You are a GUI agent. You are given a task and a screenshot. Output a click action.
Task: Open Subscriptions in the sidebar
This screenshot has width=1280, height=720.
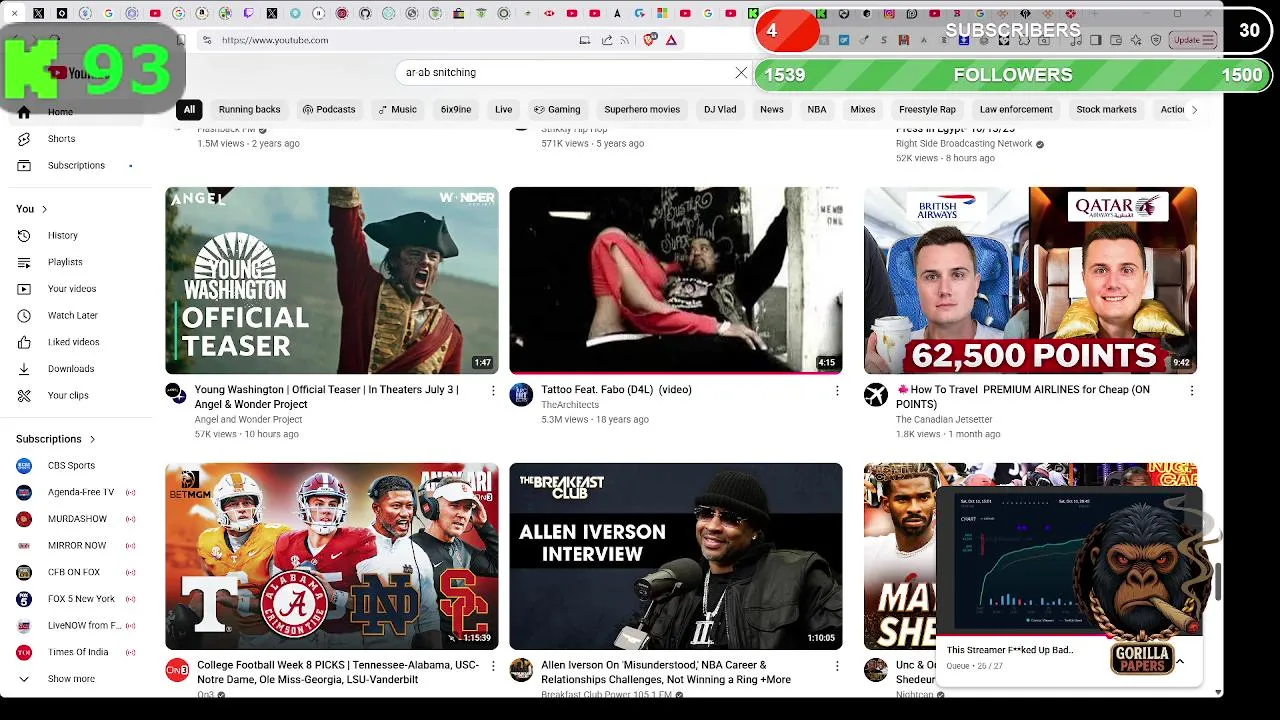point(76,165)
